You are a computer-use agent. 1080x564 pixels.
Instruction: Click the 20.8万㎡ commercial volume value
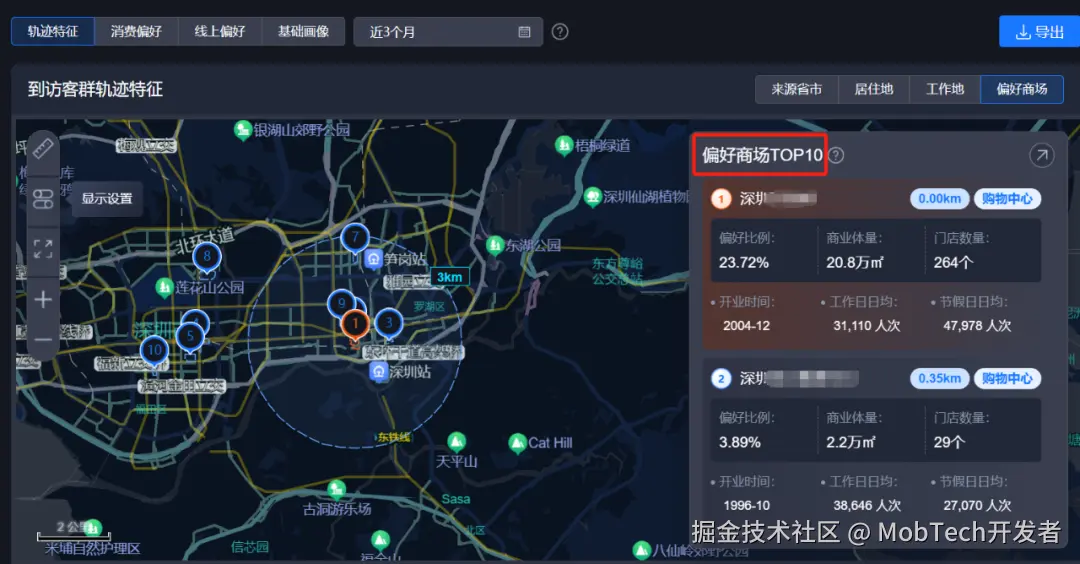coord(855,263)
